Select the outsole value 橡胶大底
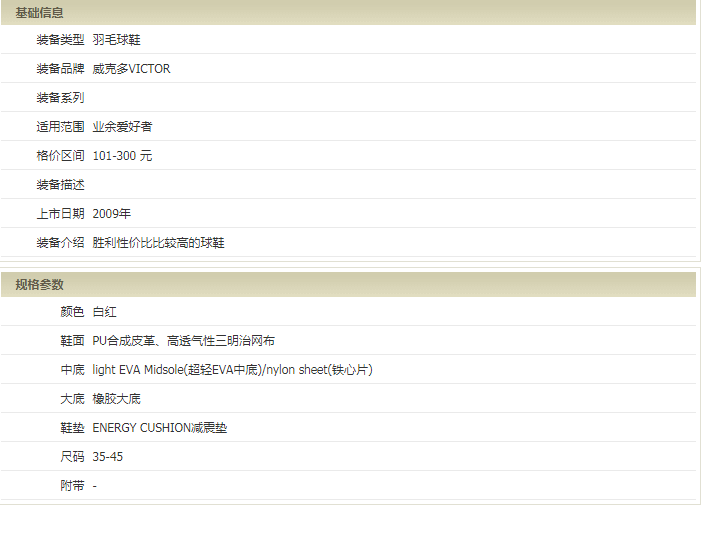 pyautogui.click(x=116, y=399)
